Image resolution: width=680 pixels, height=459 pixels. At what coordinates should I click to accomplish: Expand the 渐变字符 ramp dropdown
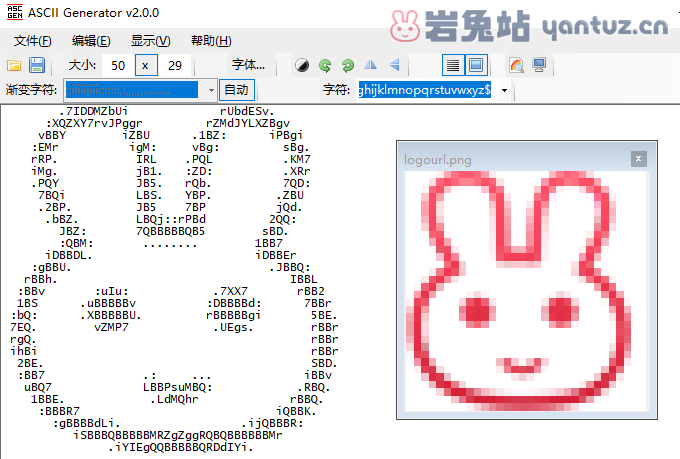(x=211, y=90)
